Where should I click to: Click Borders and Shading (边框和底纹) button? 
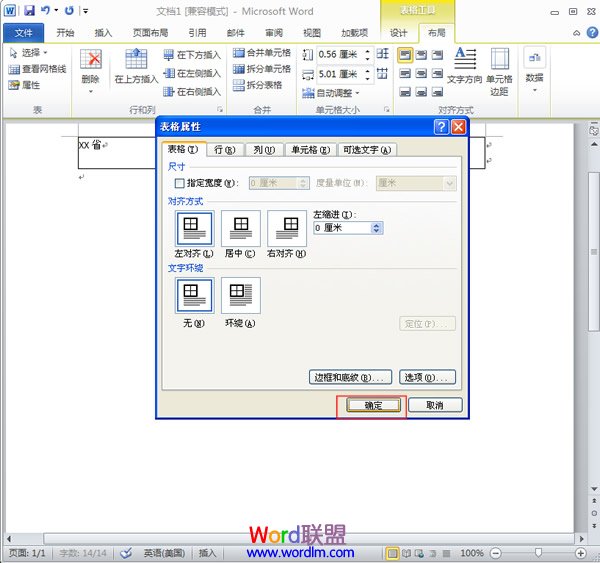(x=350, y=377)
